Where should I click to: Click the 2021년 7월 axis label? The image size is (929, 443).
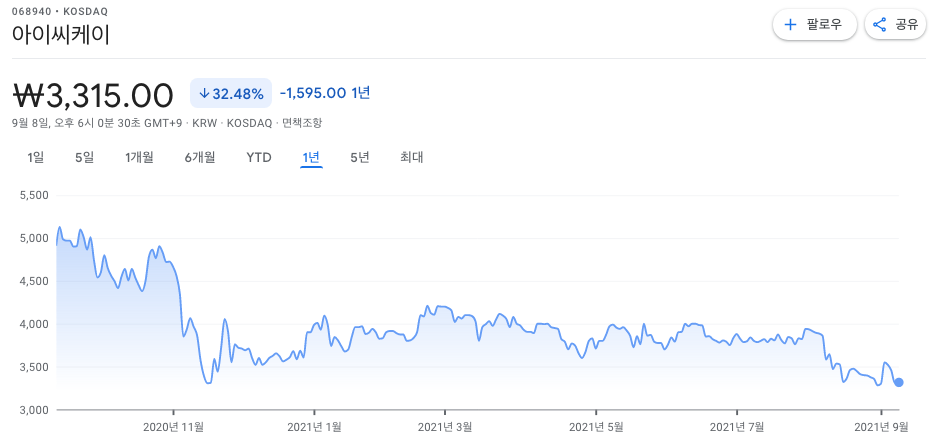tap(737, 426)
